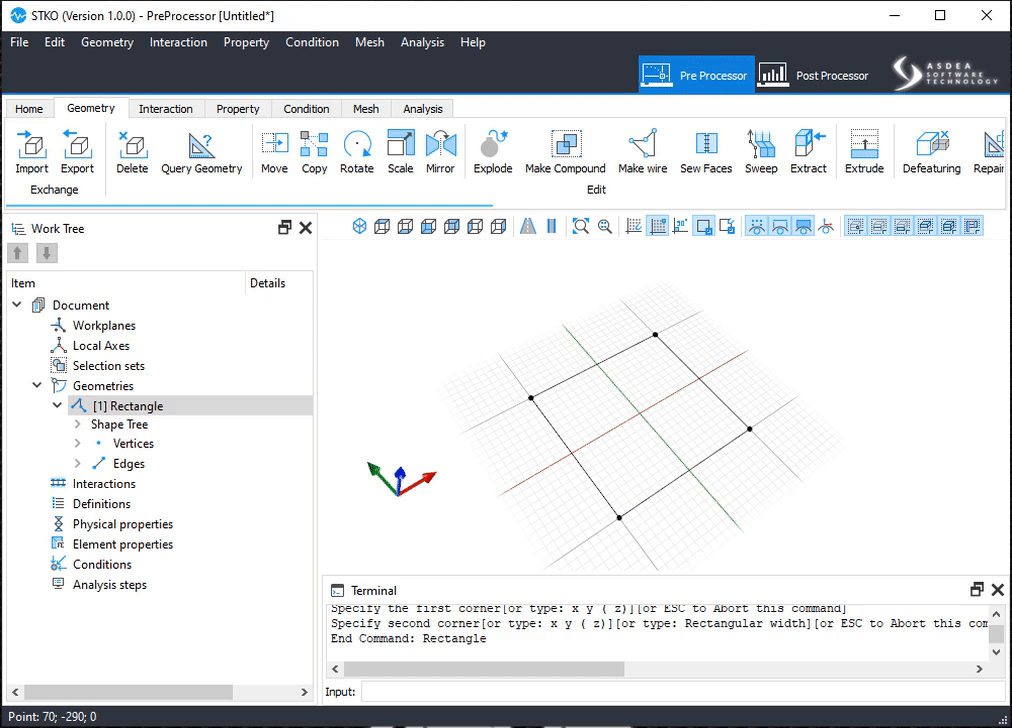Collapse the [1] Rectangle node
Viewport: 1012px width, 728px height.
[57, 405]
